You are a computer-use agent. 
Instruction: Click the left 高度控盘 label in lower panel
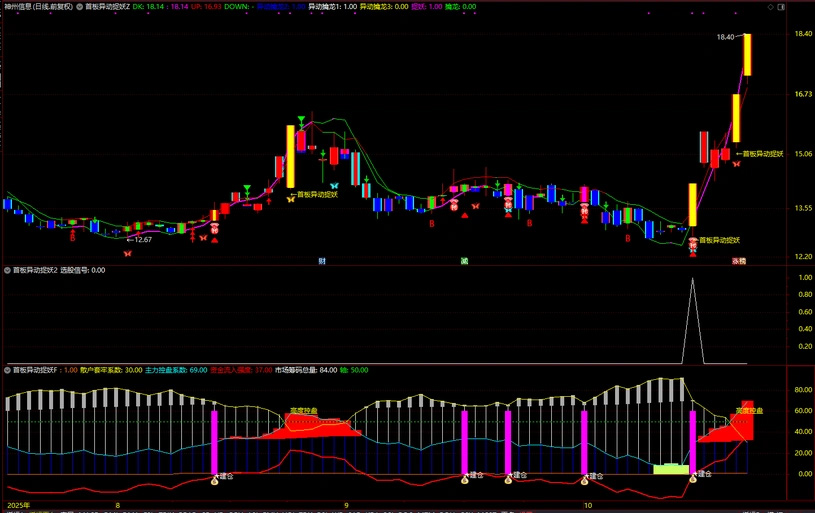point(304,411)
